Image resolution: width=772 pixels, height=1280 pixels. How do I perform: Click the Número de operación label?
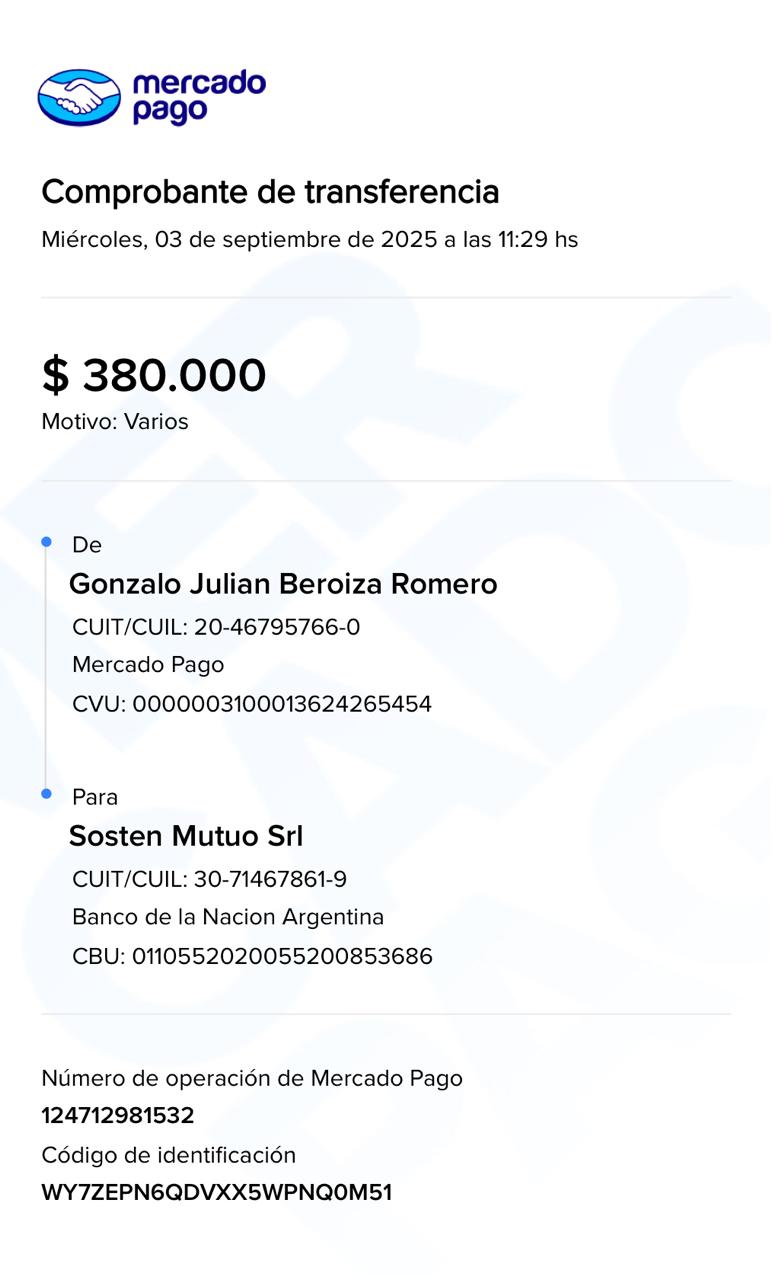tap(252, 1078)
